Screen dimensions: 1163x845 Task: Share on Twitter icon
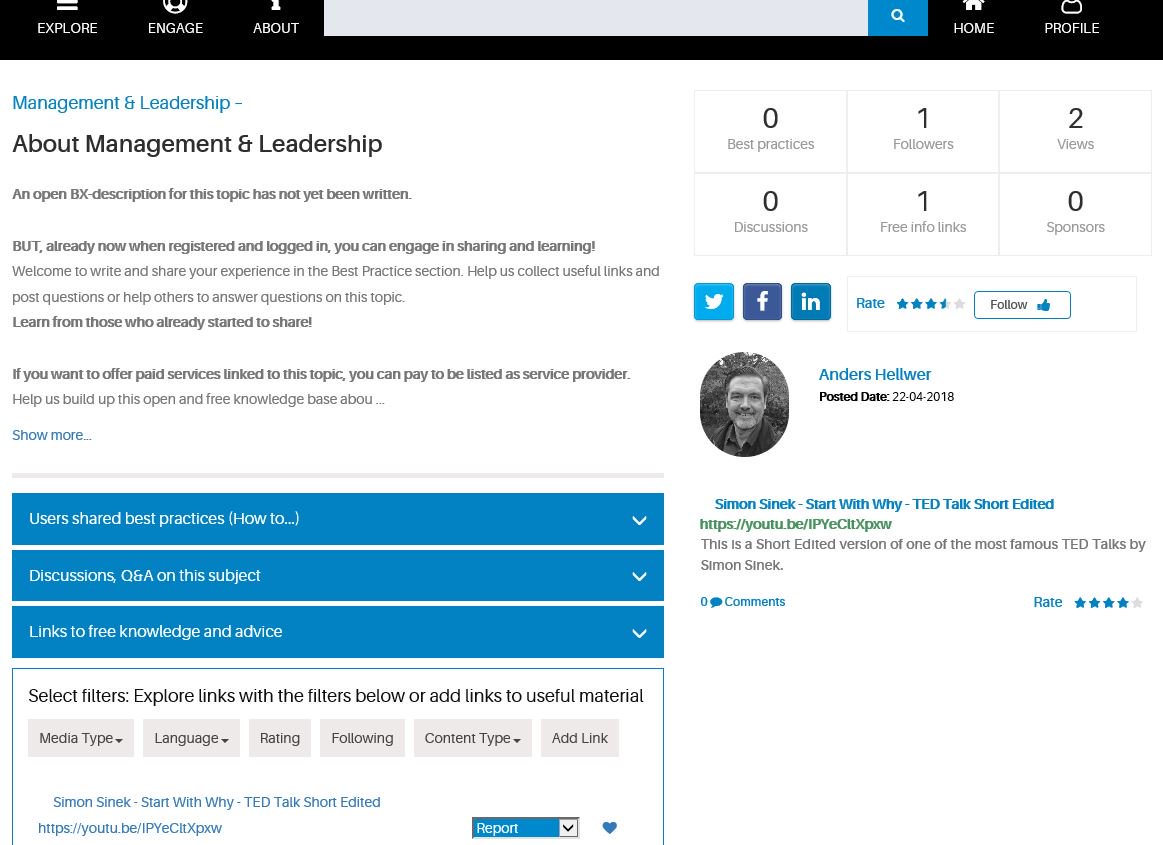point(714,301)
